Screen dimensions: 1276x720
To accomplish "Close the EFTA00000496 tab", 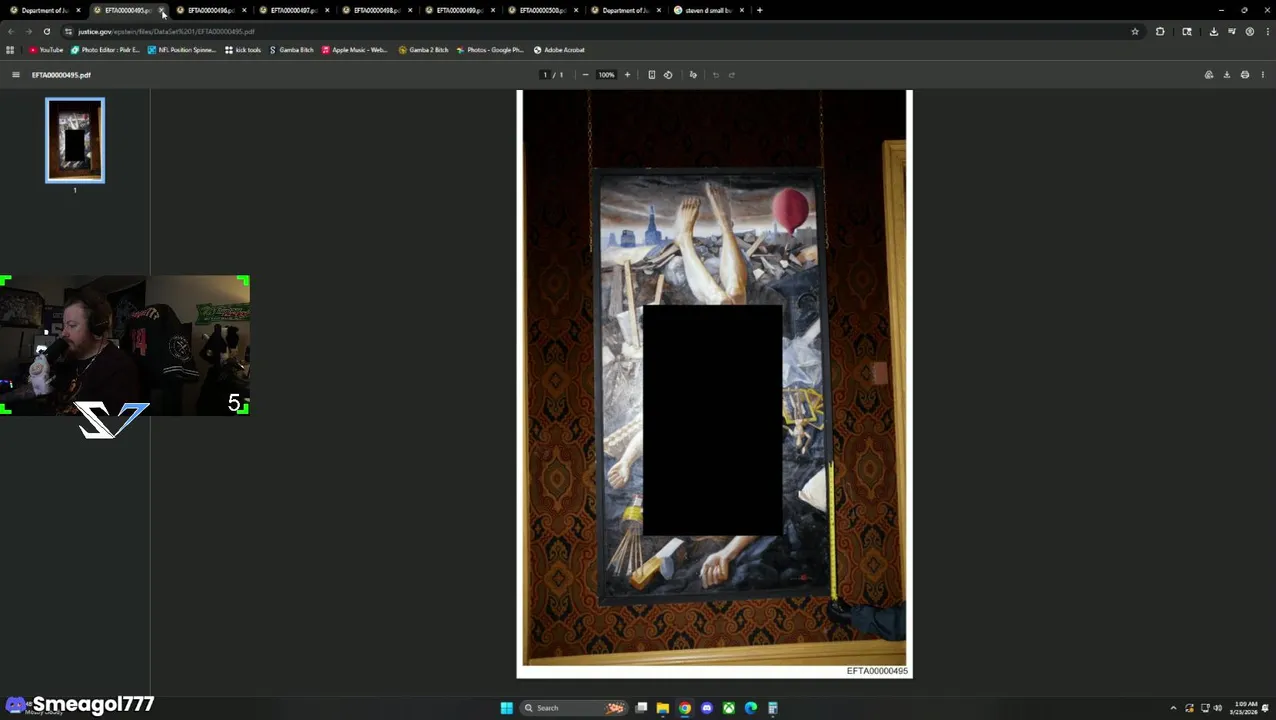I will (244, 10).
